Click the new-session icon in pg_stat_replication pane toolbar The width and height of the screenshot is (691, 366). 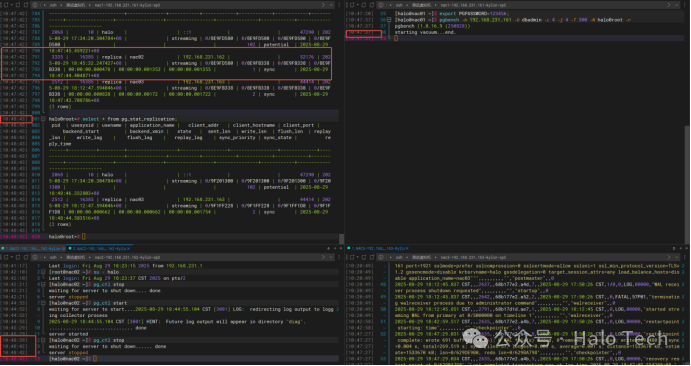(x=6, y=5)
